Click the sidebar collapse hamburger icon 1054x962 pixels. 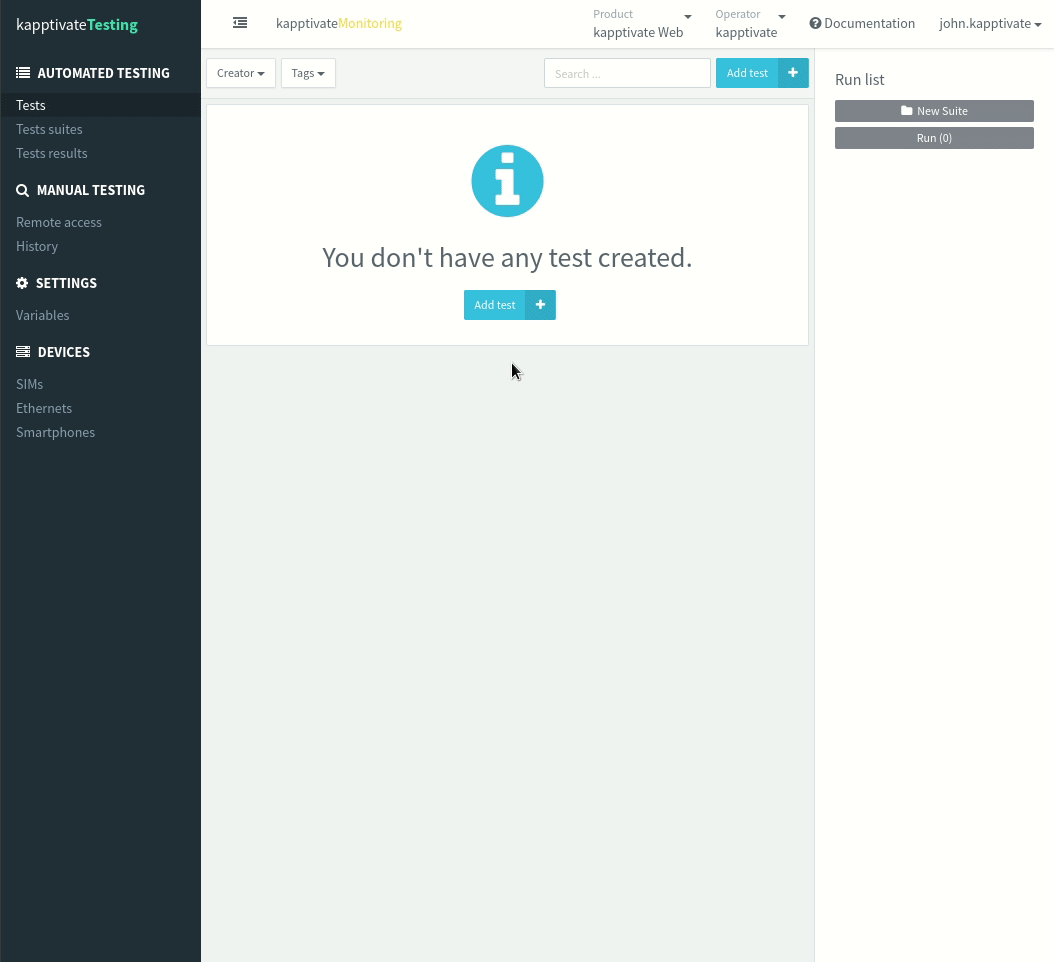pos(240,23)
